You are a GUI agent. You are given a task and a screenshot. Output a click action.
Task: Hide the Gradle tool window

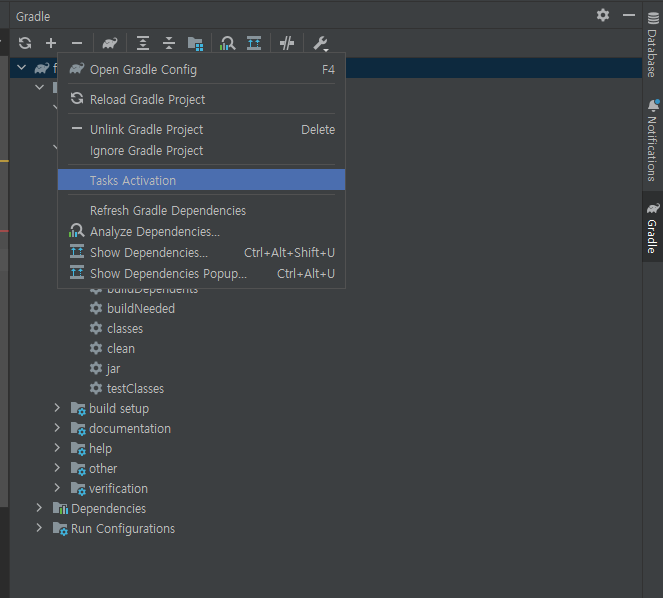(x=629, y=15)
